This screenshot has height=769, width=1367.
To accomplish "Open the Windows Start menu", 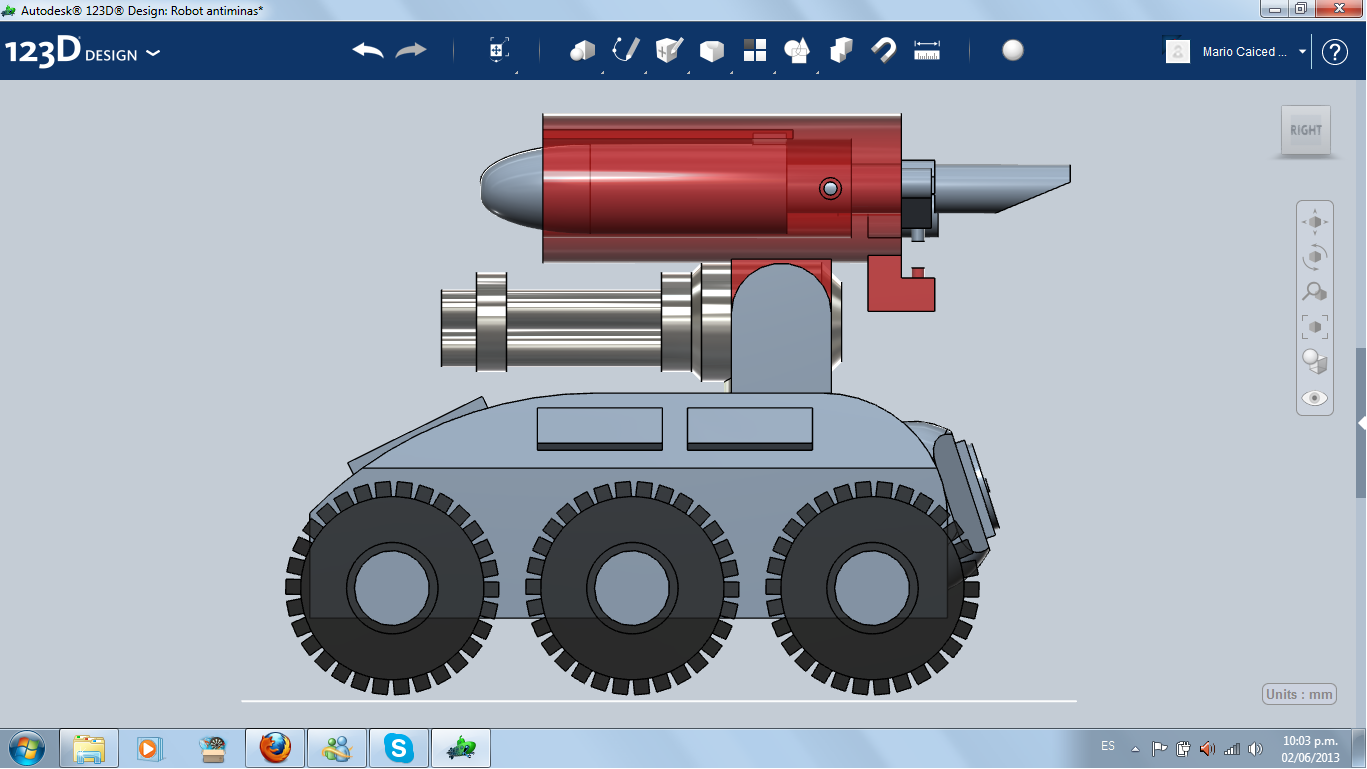I will (x=26, y=748).
